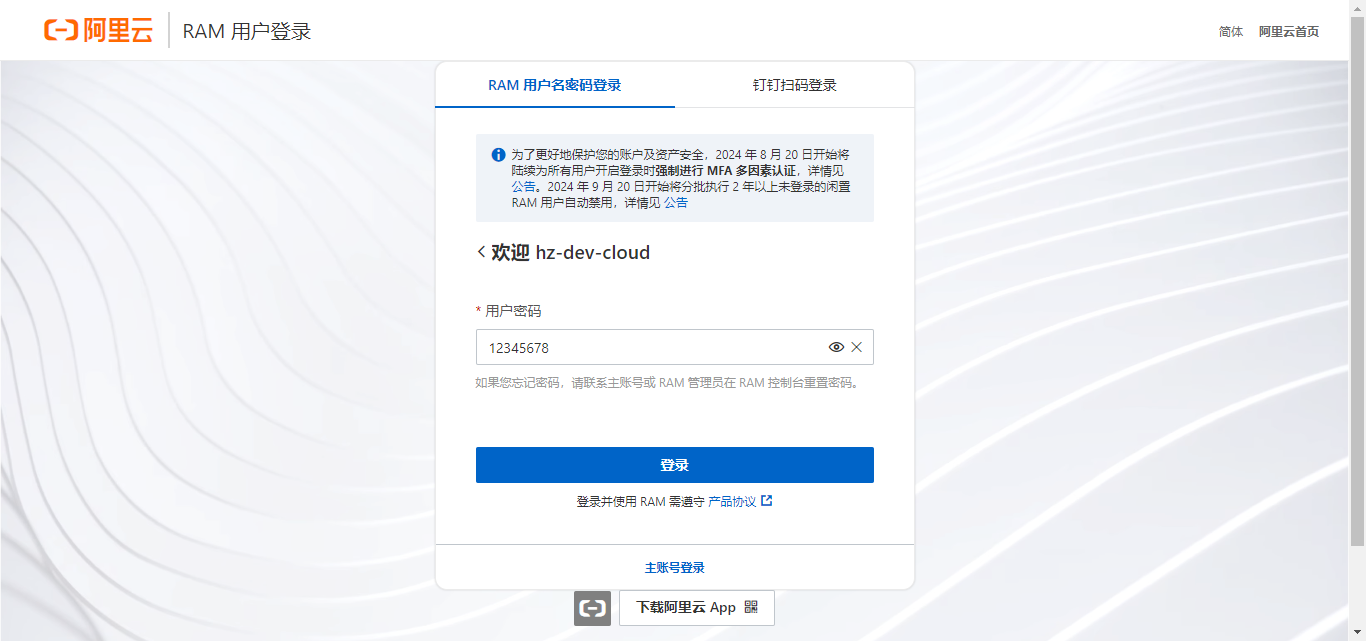1366x641 pixels.
Task: Click the blue 登录 button
Action: [675, 465]
